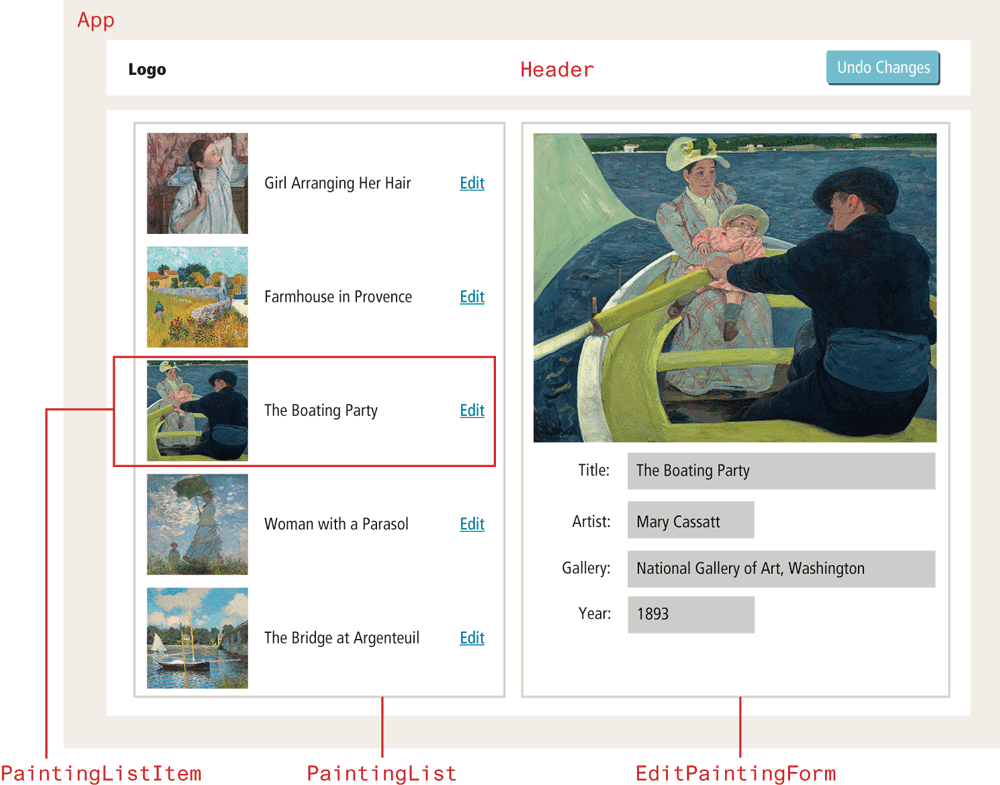The height and width of the screenshot is (785, 1000).
Task: Click the Undo Changes button
Action: [x=883, y=68]
